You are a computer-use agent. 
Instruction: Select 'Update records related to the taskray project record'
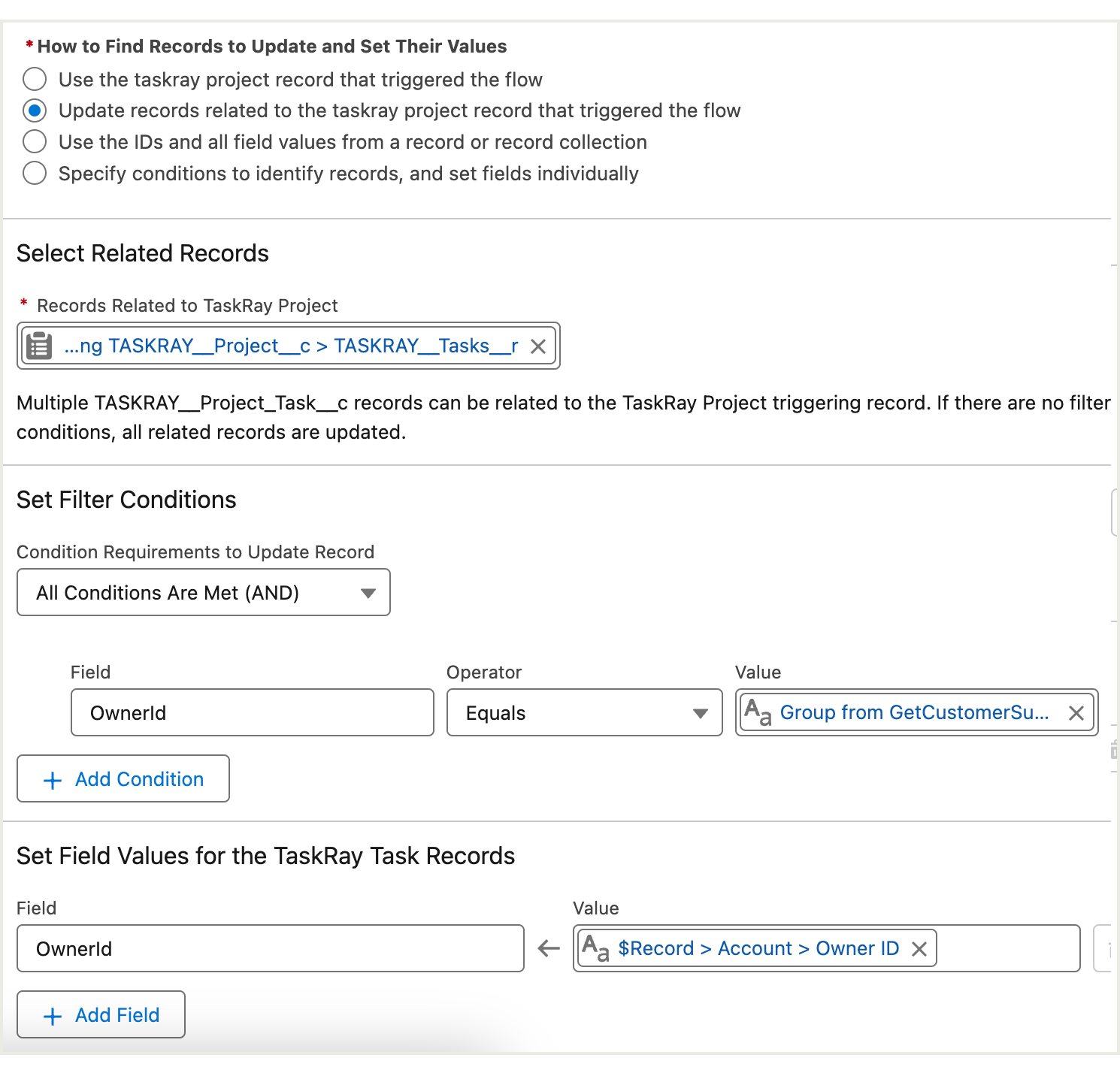[x=35, y=110]
